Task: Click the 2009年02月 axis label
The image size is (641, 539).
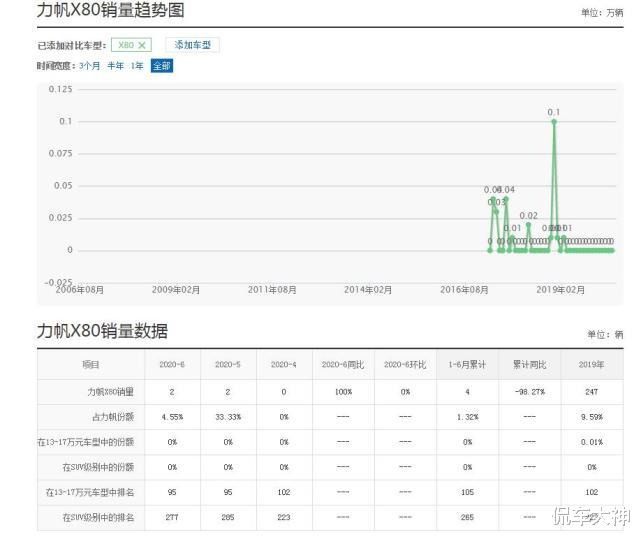Action: [x=176, y=290]
